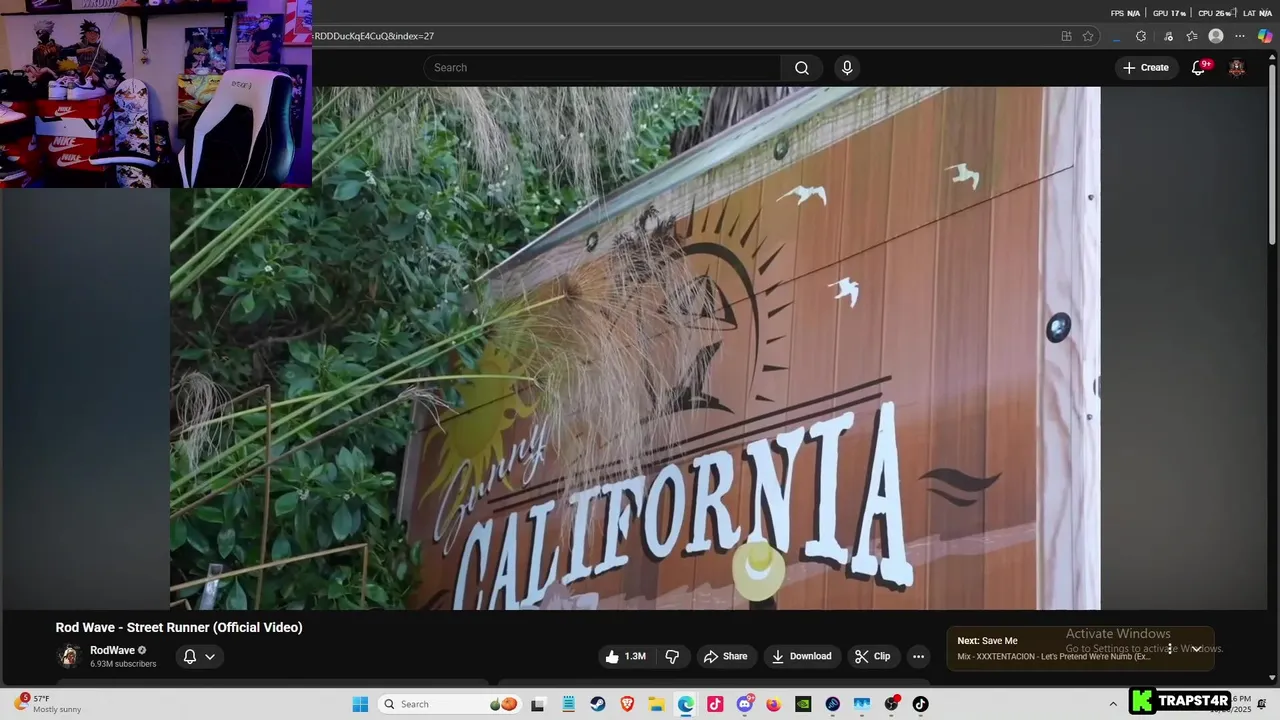1280x720 pixels.
Task: Focus the YouTube Search input field
Action: click(602, 68)
